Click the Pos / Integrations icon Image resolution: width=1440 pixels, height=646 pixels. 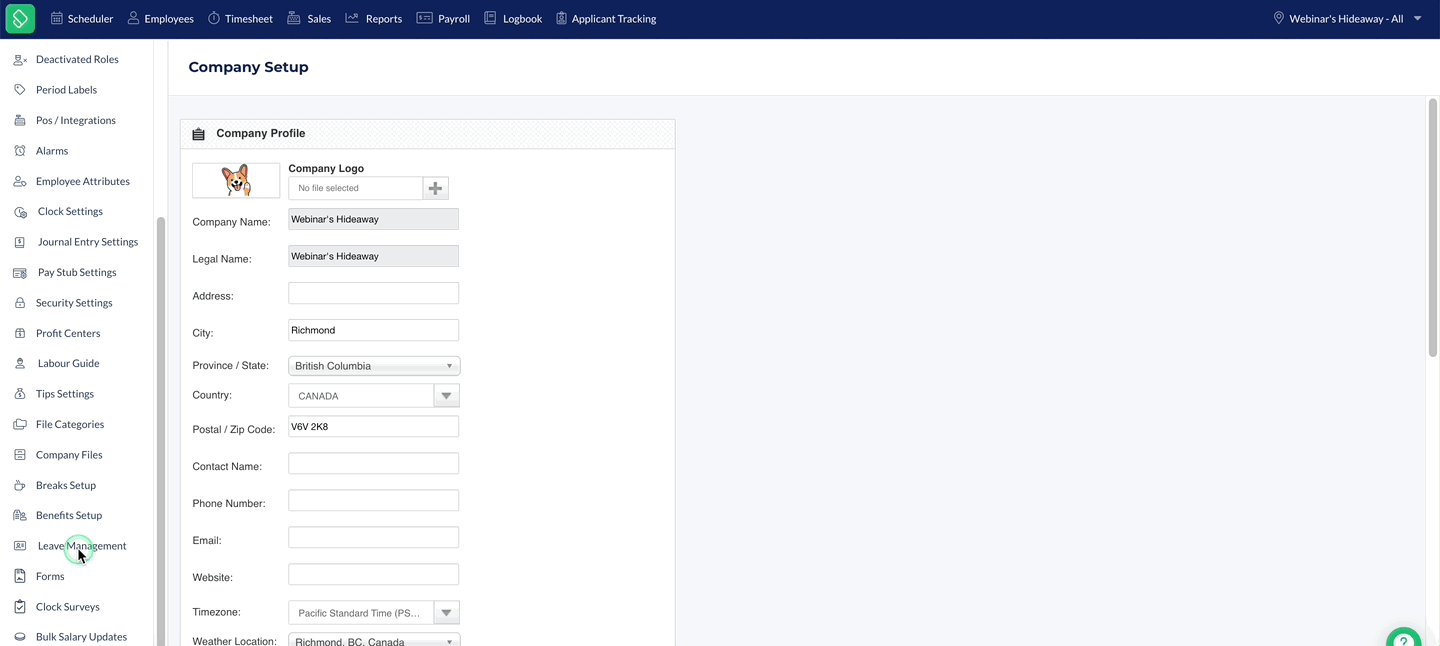[x=20, y=120]
